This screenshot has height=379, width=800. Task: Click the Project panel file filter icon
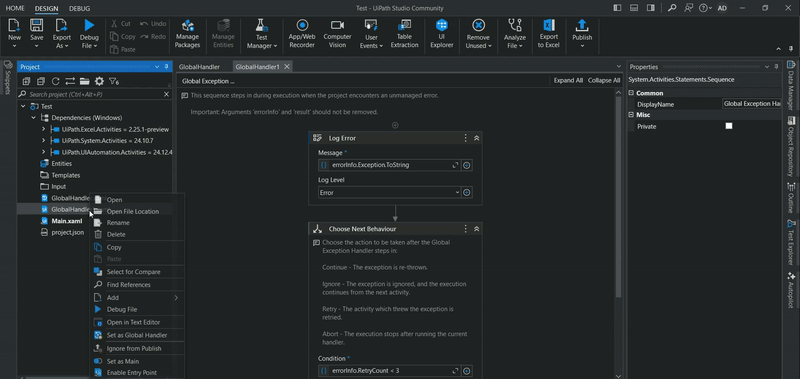[x=114, y=81]
